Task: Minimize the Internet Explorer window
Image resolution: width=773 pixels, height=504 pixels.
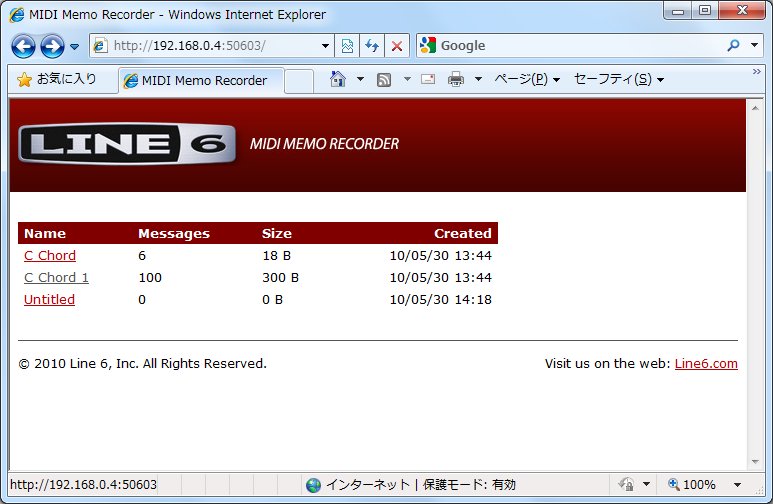Action: click(x=678, y=11)
